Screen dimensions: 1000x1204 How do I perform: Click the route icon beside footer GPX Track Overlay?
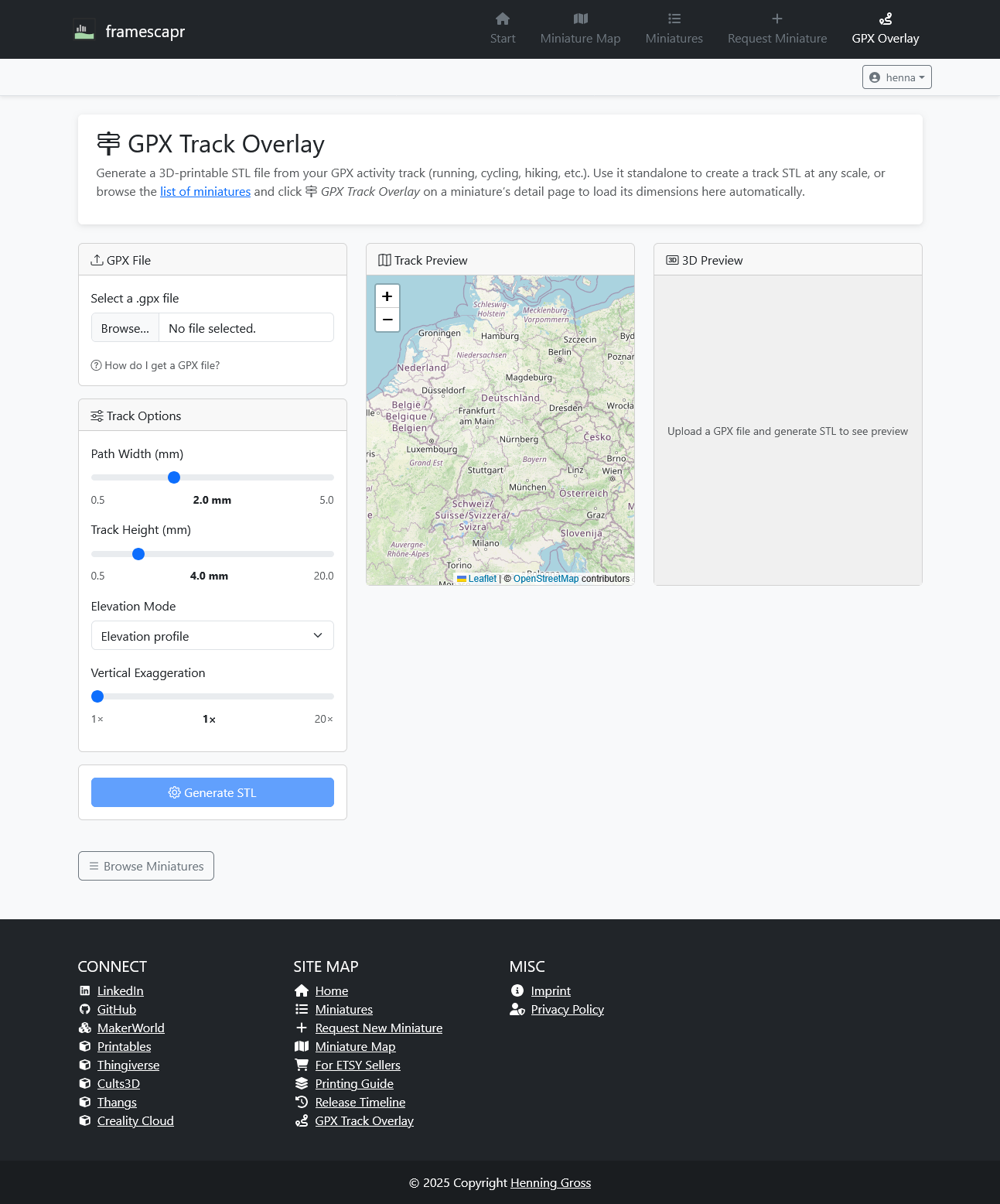click(x=302, y=1120)
